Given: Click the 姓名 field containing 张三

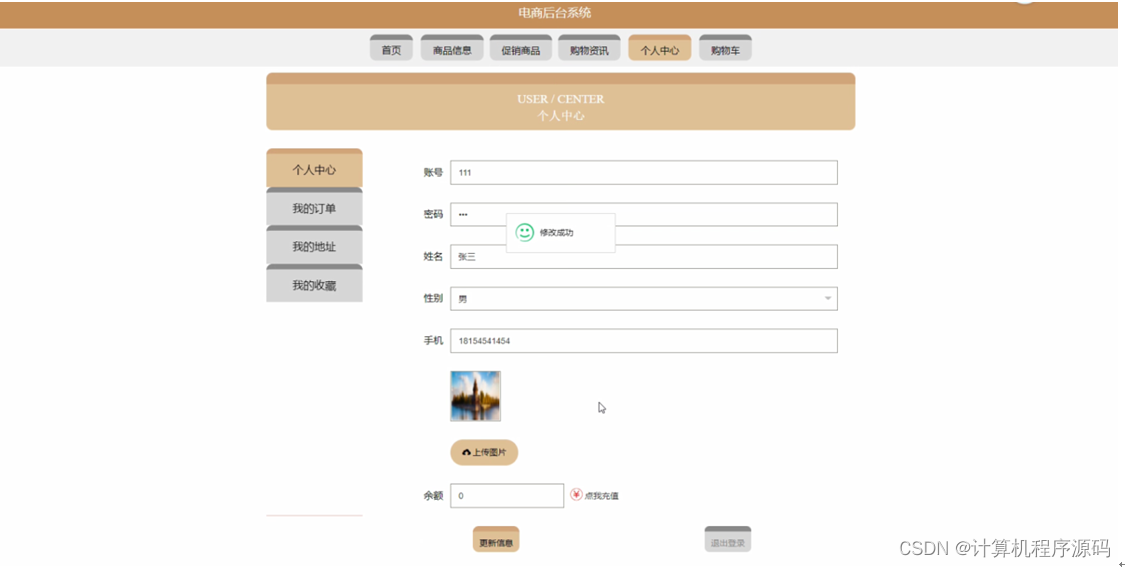Looking at the screenshot, I should point(644,256).
